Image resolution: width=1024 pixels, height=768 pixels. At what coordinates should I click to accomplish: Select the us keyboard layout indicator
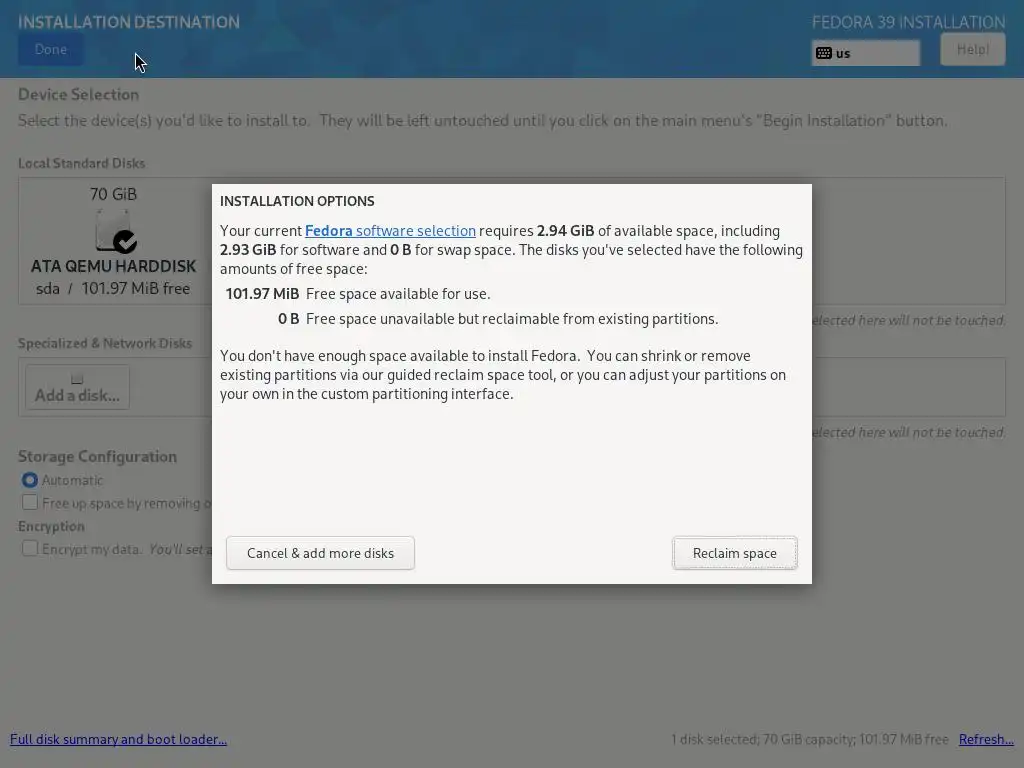tap(865, 53)
